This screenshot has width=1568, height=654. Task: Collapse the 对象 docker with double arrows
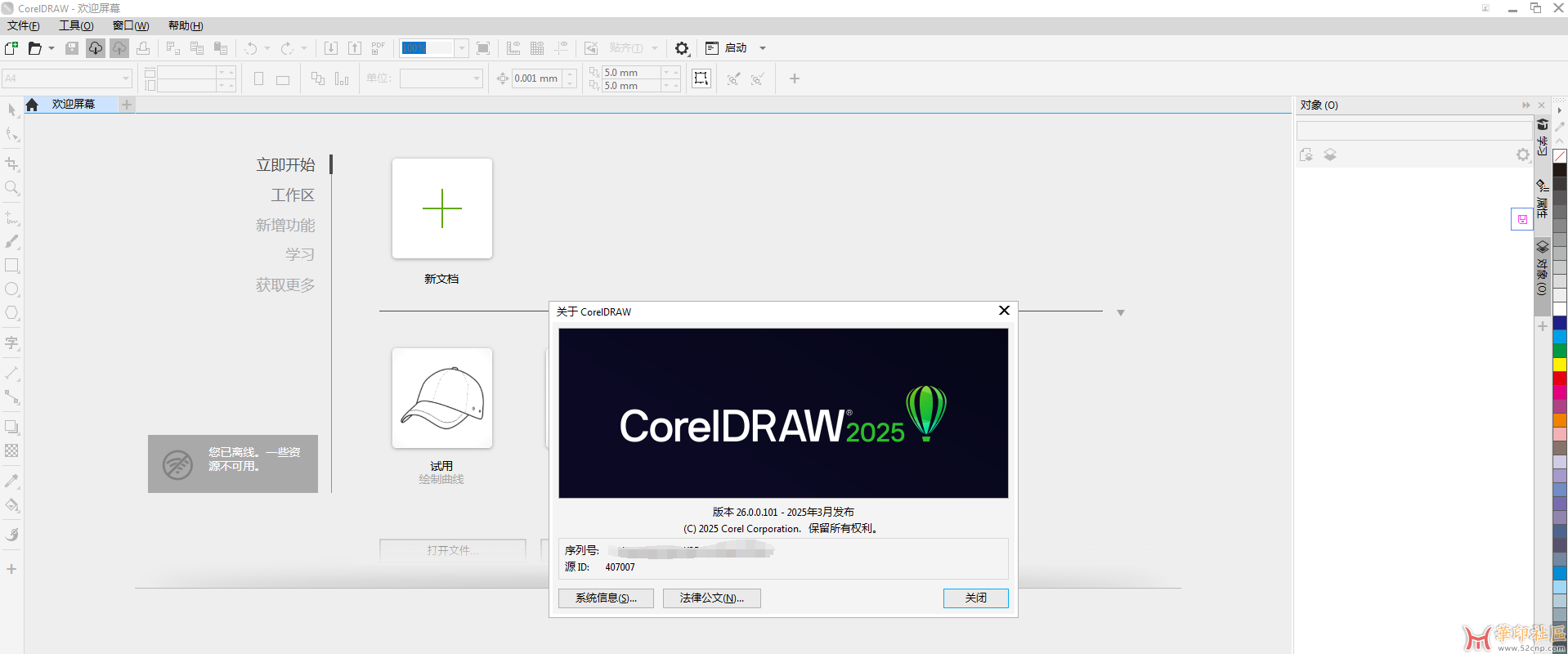point(1525,105)
